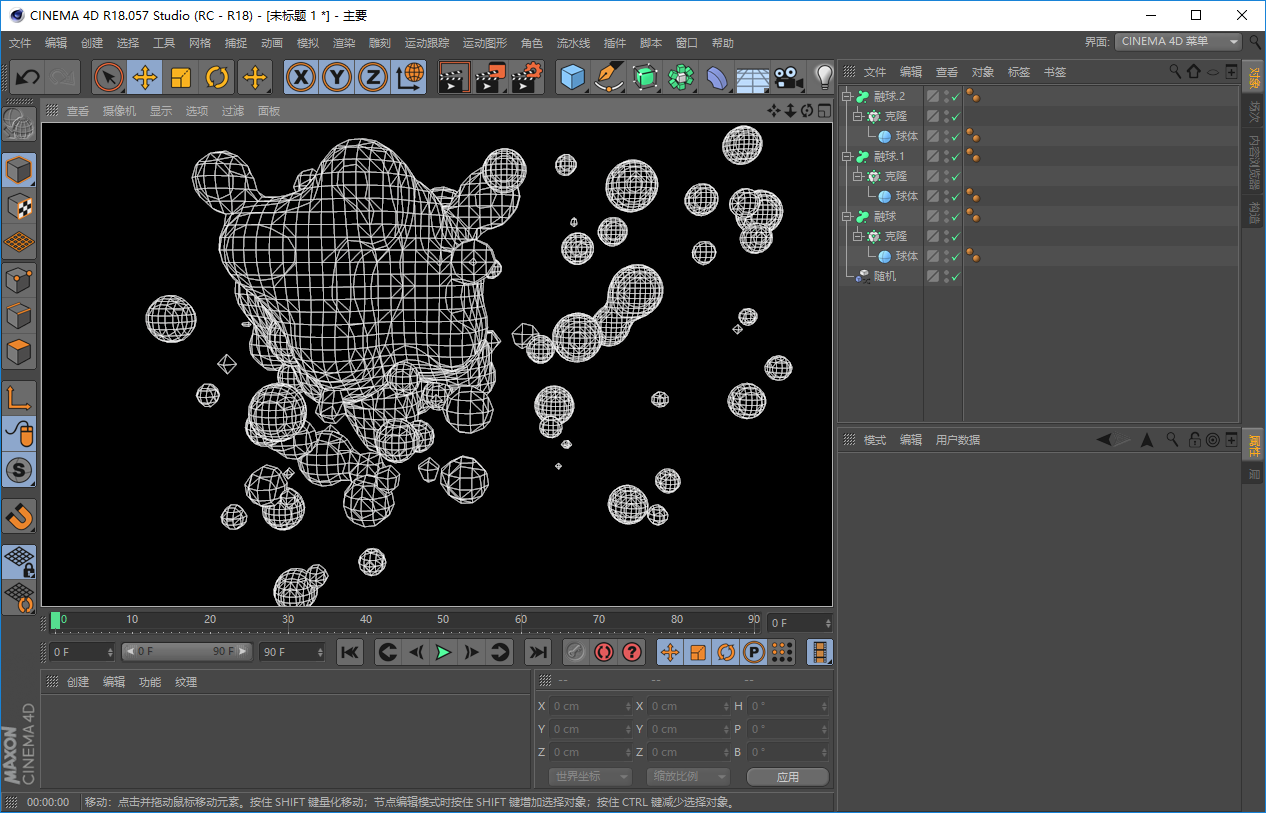Add a Cube primitive object
Image resolution: width=1266 pixels, height=813 pixels.
(x=573, y=77)
